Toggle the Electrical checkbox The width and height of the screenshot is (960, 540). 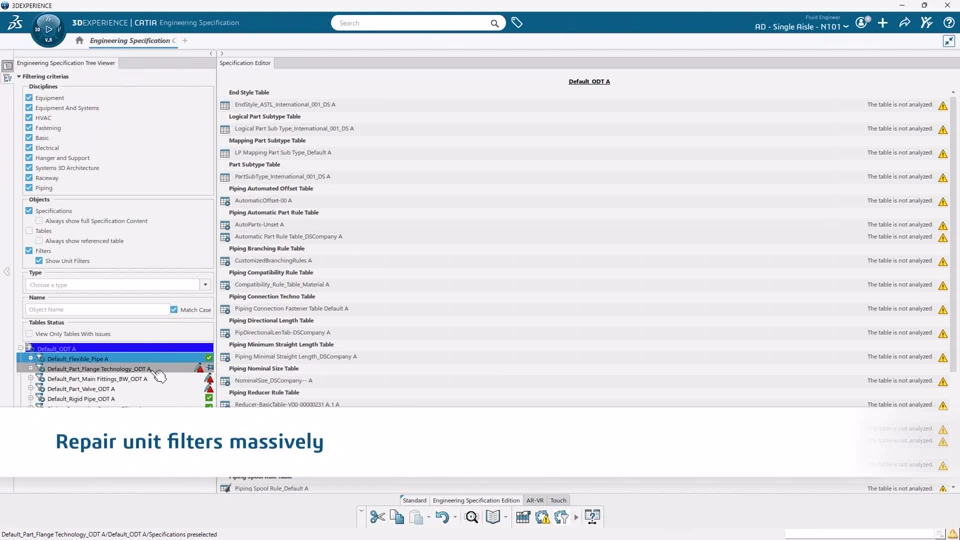pyautogui.click(x=29, y=148)
